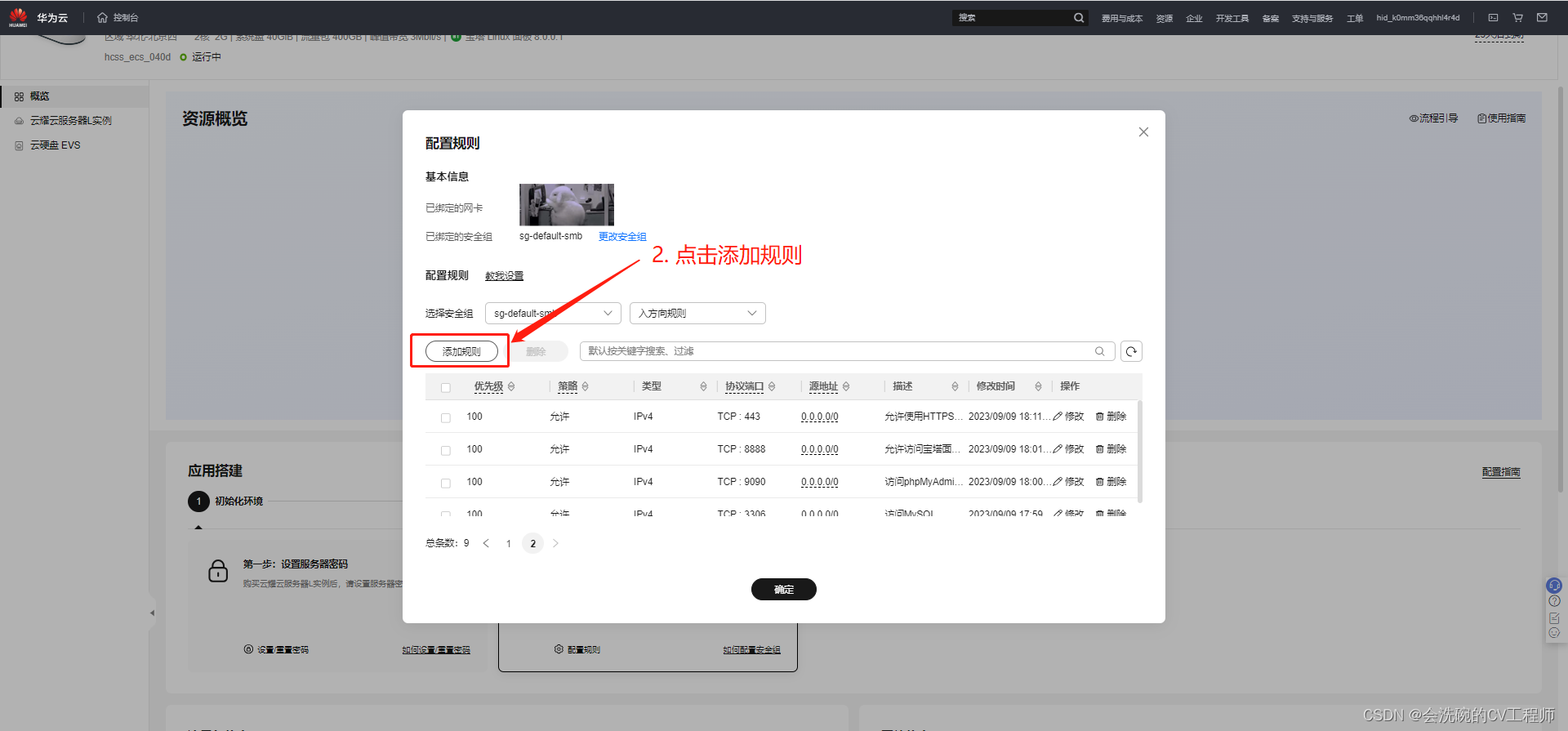
Task: Check the box for the TCP 443 rule
Action: coord(446,417)
